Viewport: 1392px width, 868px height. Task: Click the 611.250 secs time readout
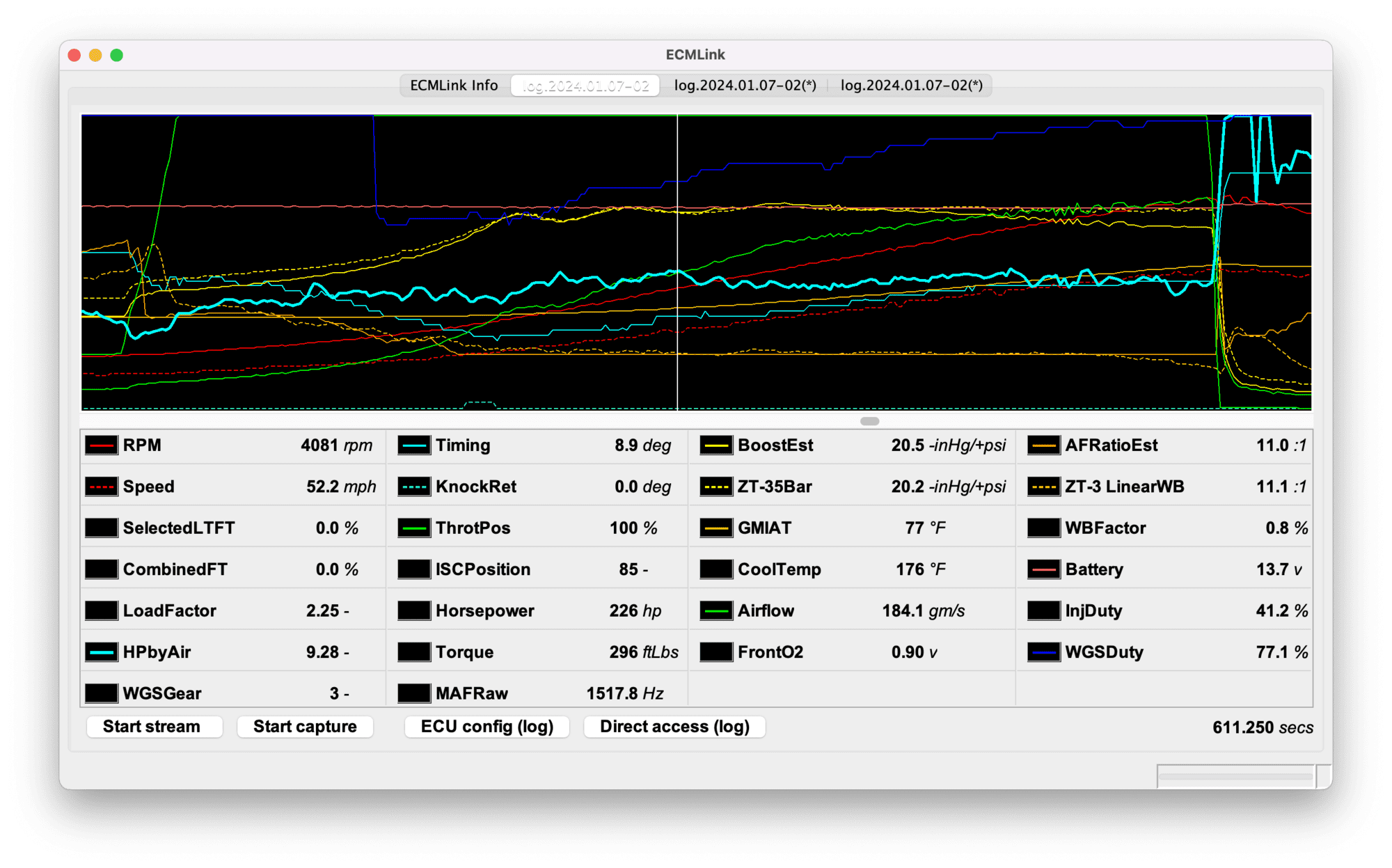1263,727
